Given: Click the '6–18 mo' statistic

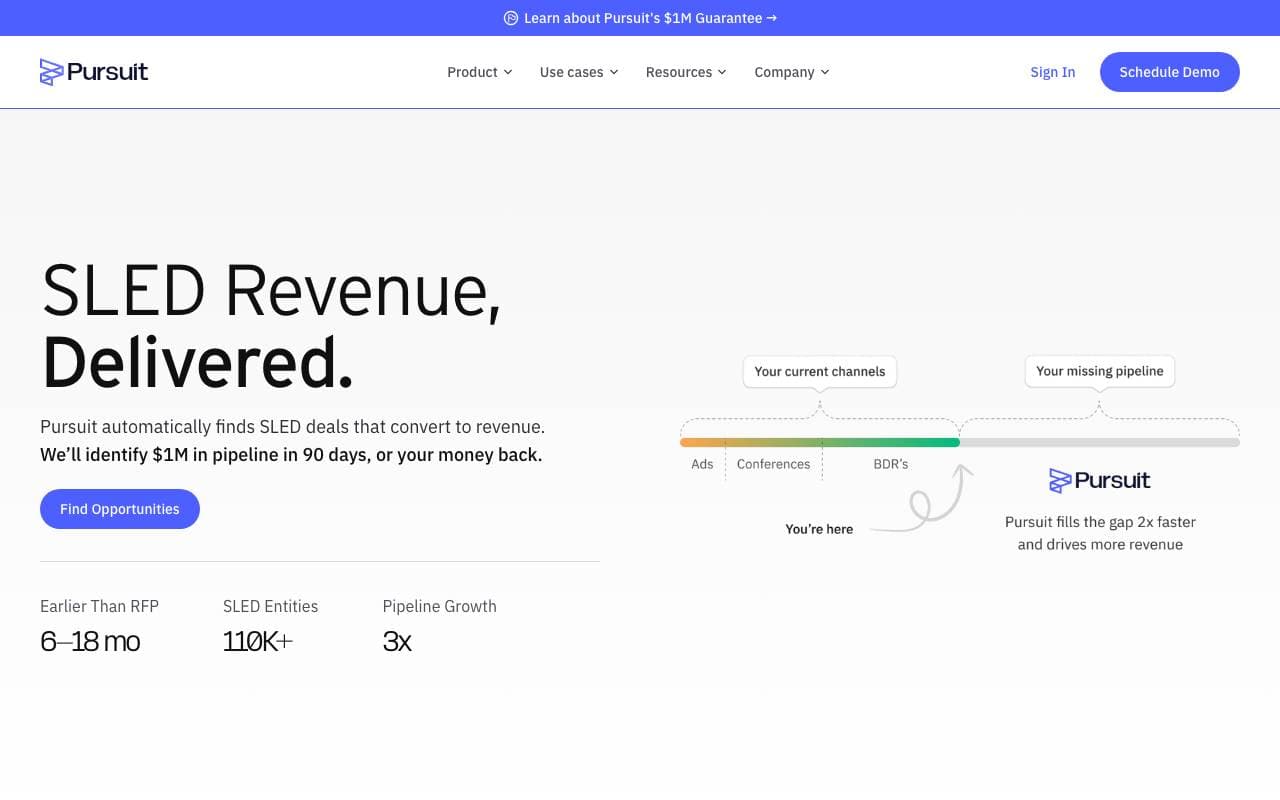Looking at the screenshot, I should coord(90,641).
